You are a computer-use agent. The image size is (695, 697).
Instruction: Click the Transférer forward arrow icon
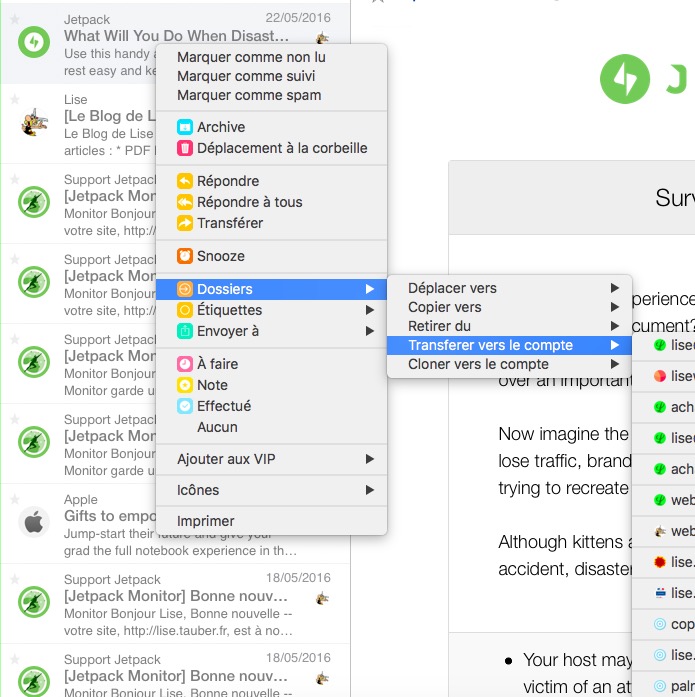tap(185, 223)
